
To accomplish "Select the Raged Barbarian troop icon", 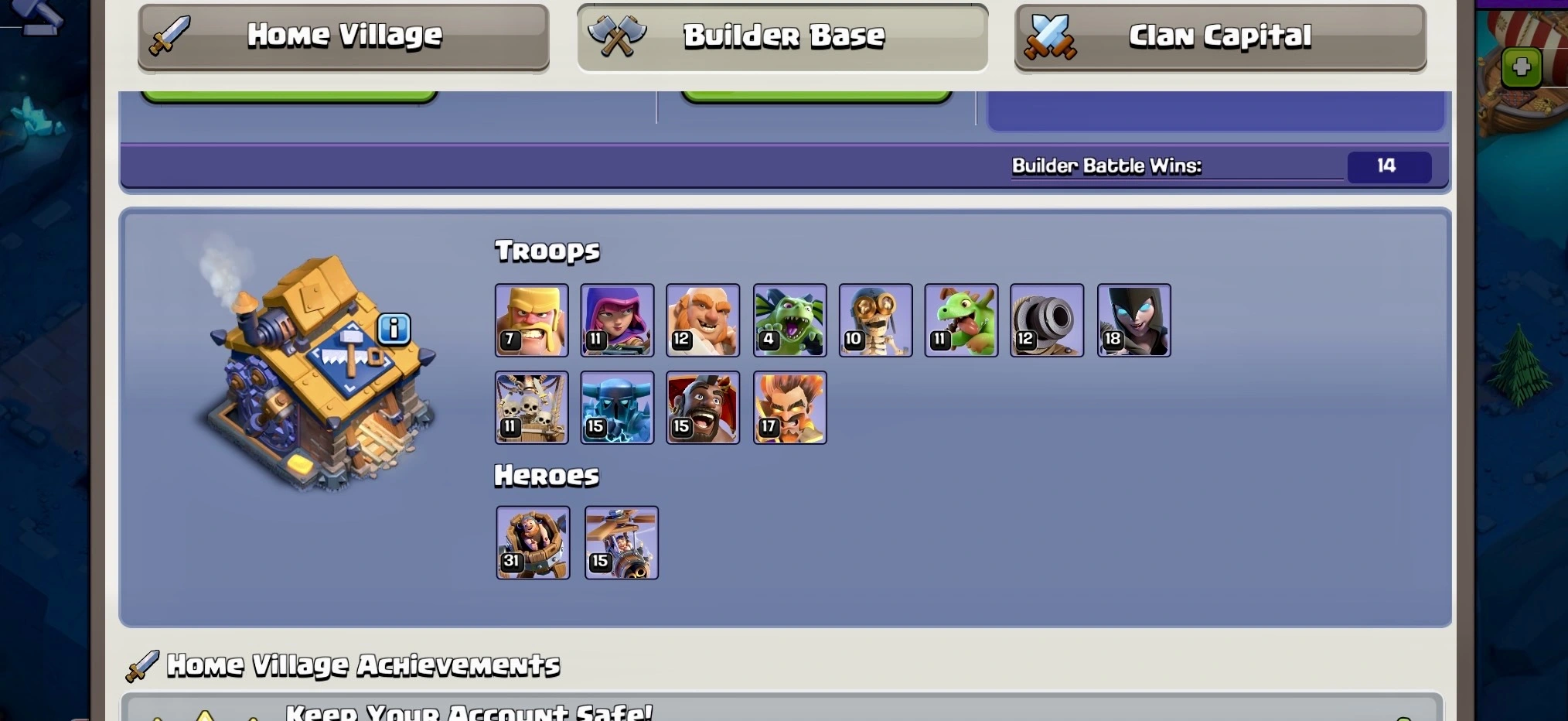I will [x=532, y=320].
